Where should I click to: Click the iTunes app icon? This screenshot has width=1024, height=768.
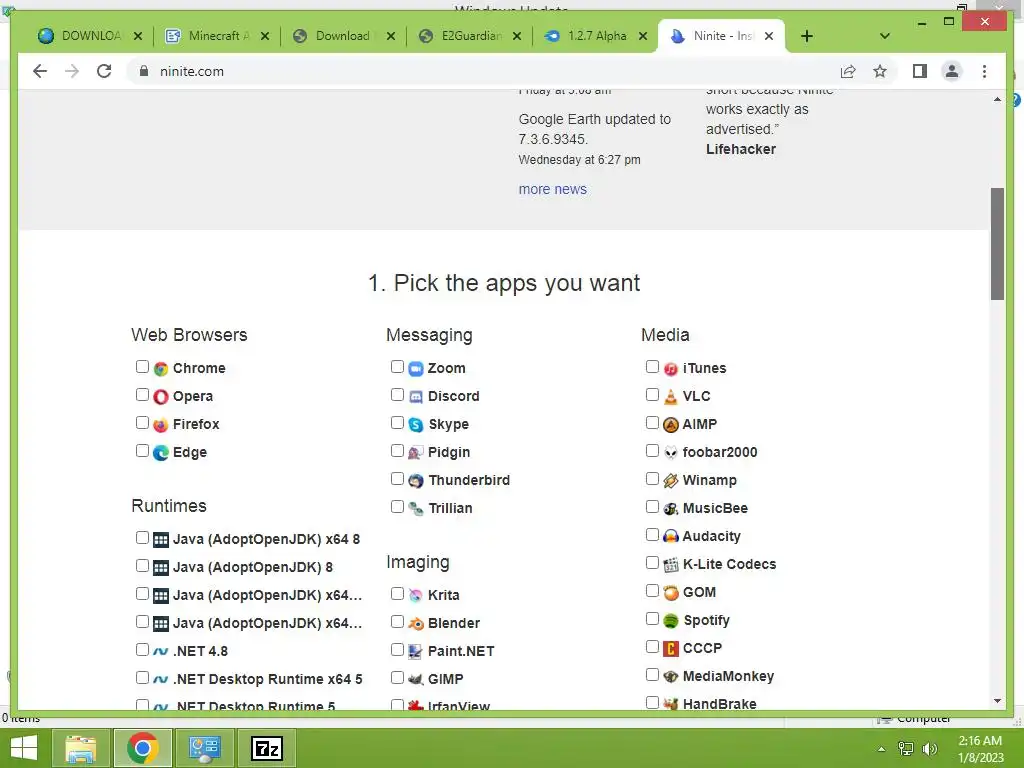(671, 369)
